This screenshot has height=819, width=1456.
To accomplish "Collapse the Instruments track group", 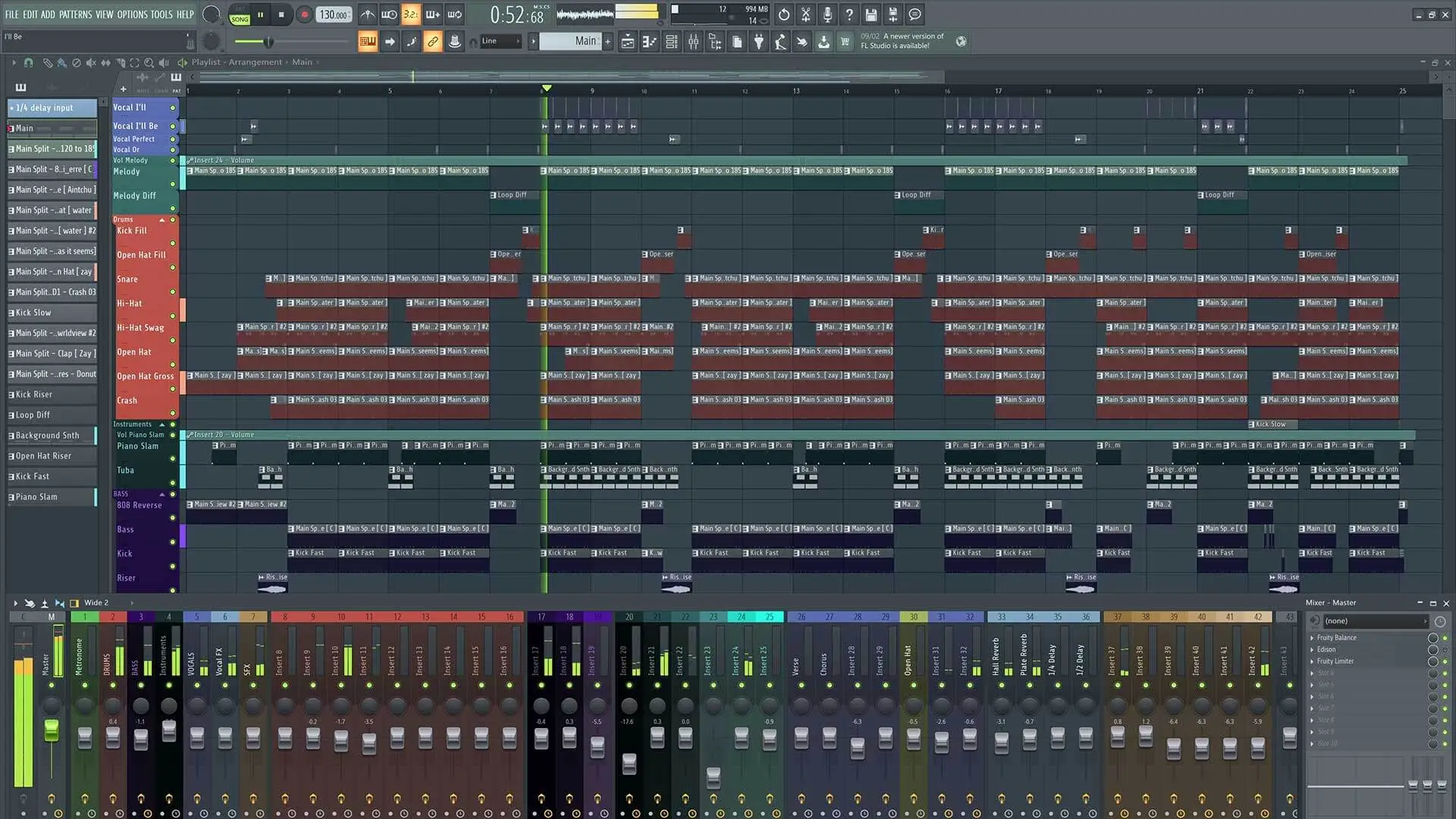I will tap(162, 425).
